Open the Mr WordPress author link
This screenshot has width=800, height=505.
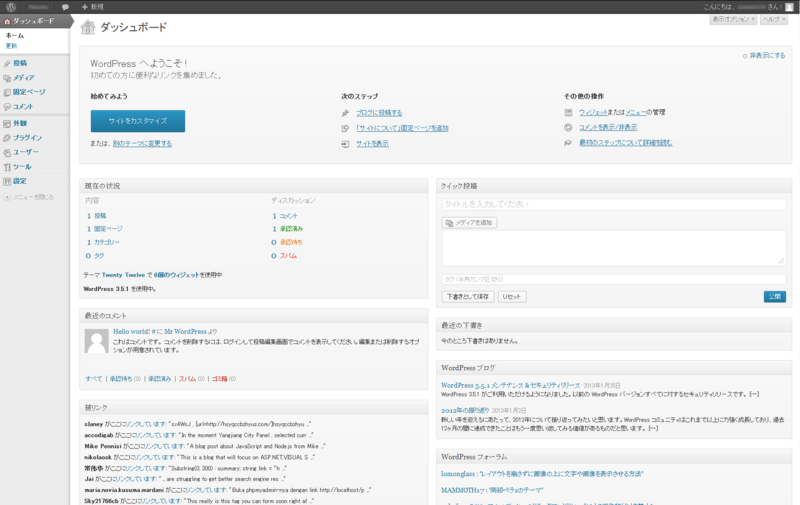[x=185, y=332]
